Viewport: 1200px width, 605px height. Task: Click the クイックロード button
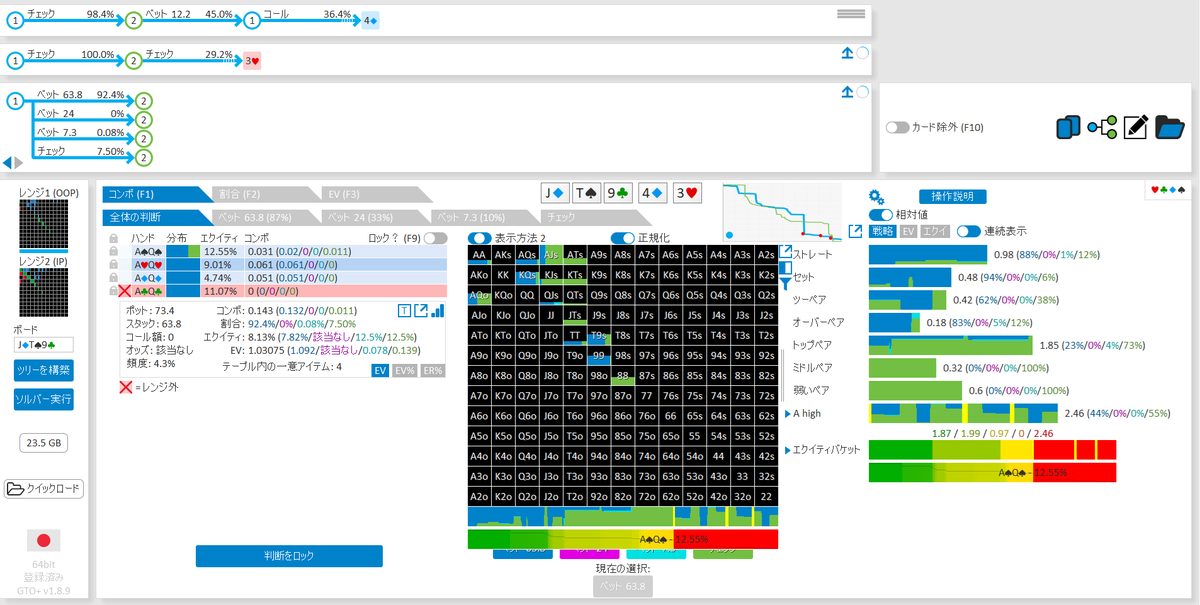click(44, 489)
